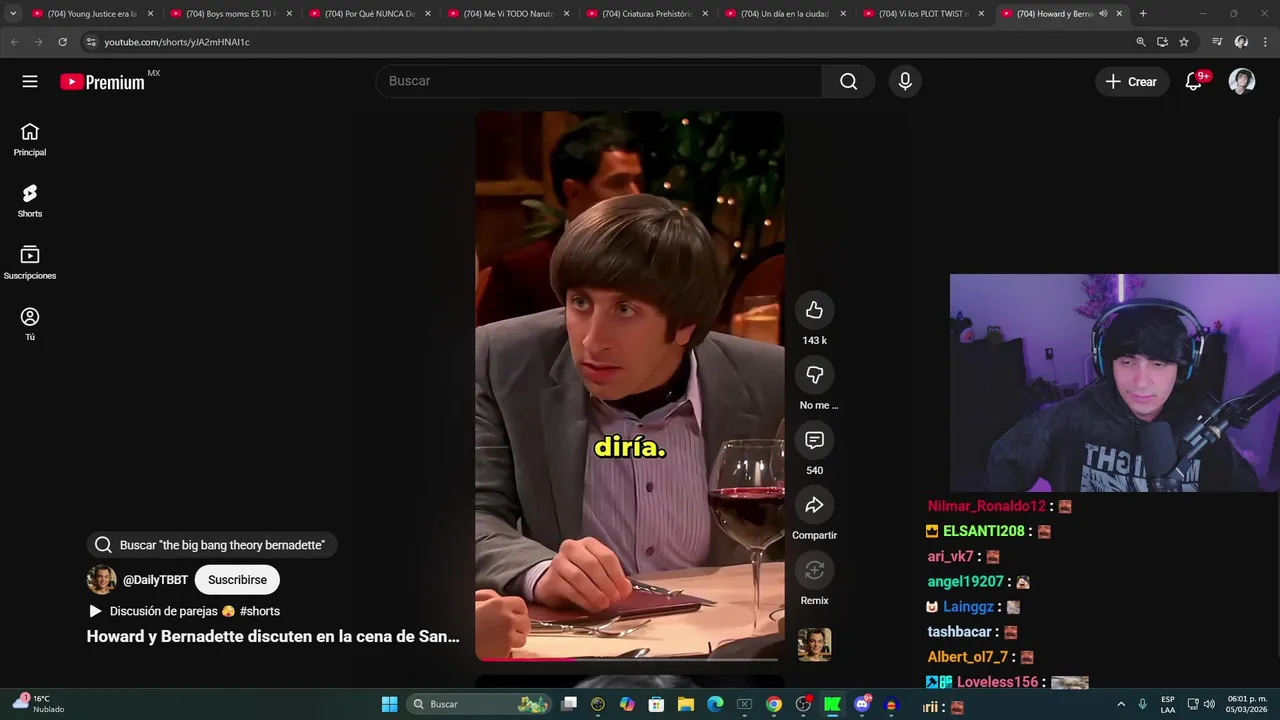1280x720 pixels.
Task: Click chat username Nilmar_Ronaldo12
Action: click(x=986, y=506)
